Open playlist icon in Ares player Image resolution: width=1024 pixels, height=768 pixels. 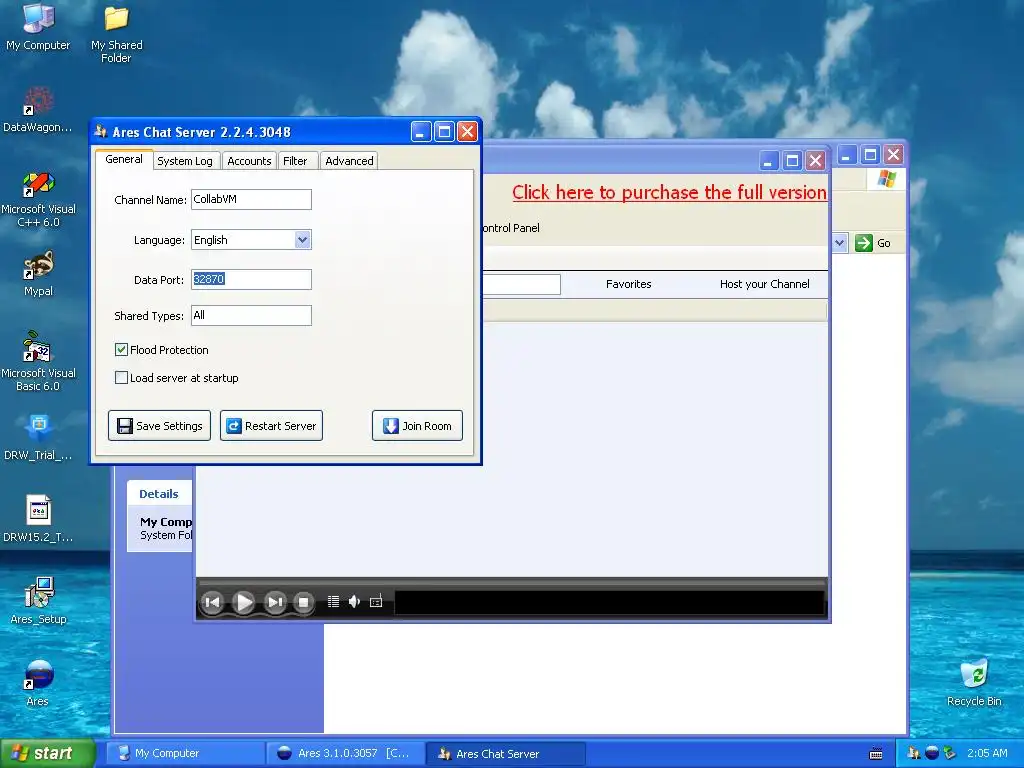click(333, 601)
